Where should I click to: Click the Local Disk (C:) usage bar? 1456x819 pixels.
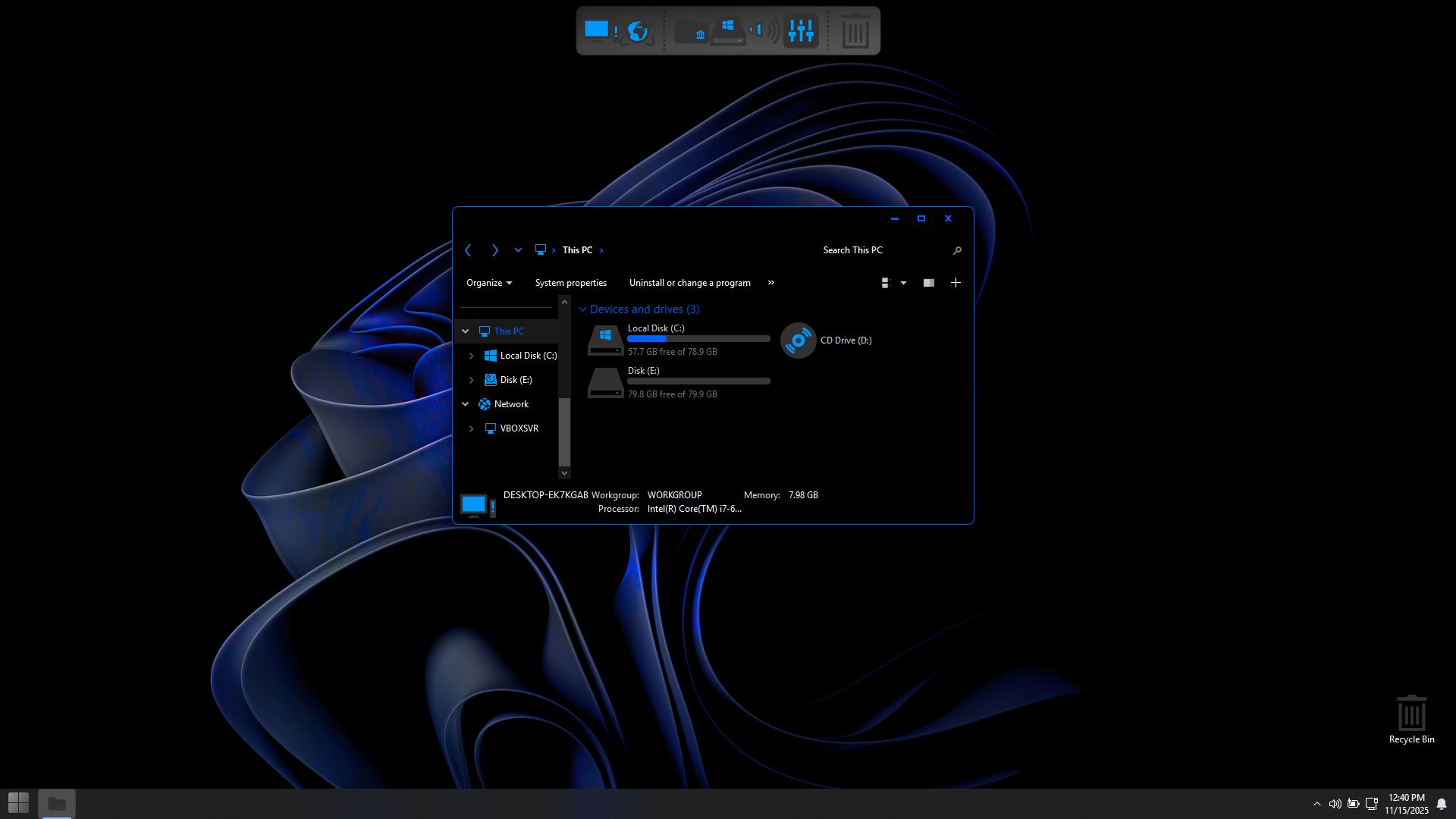[x=698, y=339]
